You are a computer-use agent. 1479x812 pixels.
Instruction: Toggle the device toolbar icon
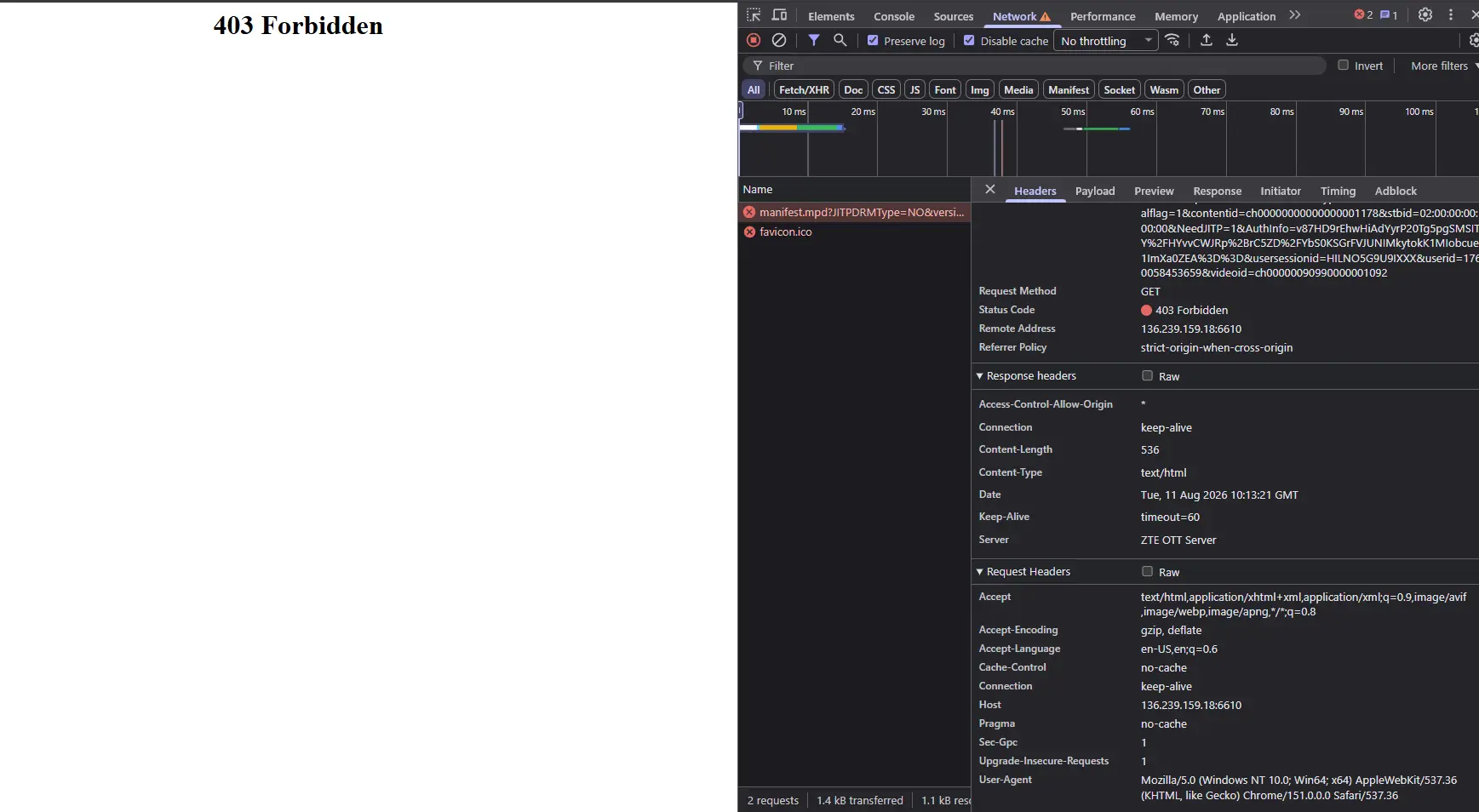[x=779, y=15]
